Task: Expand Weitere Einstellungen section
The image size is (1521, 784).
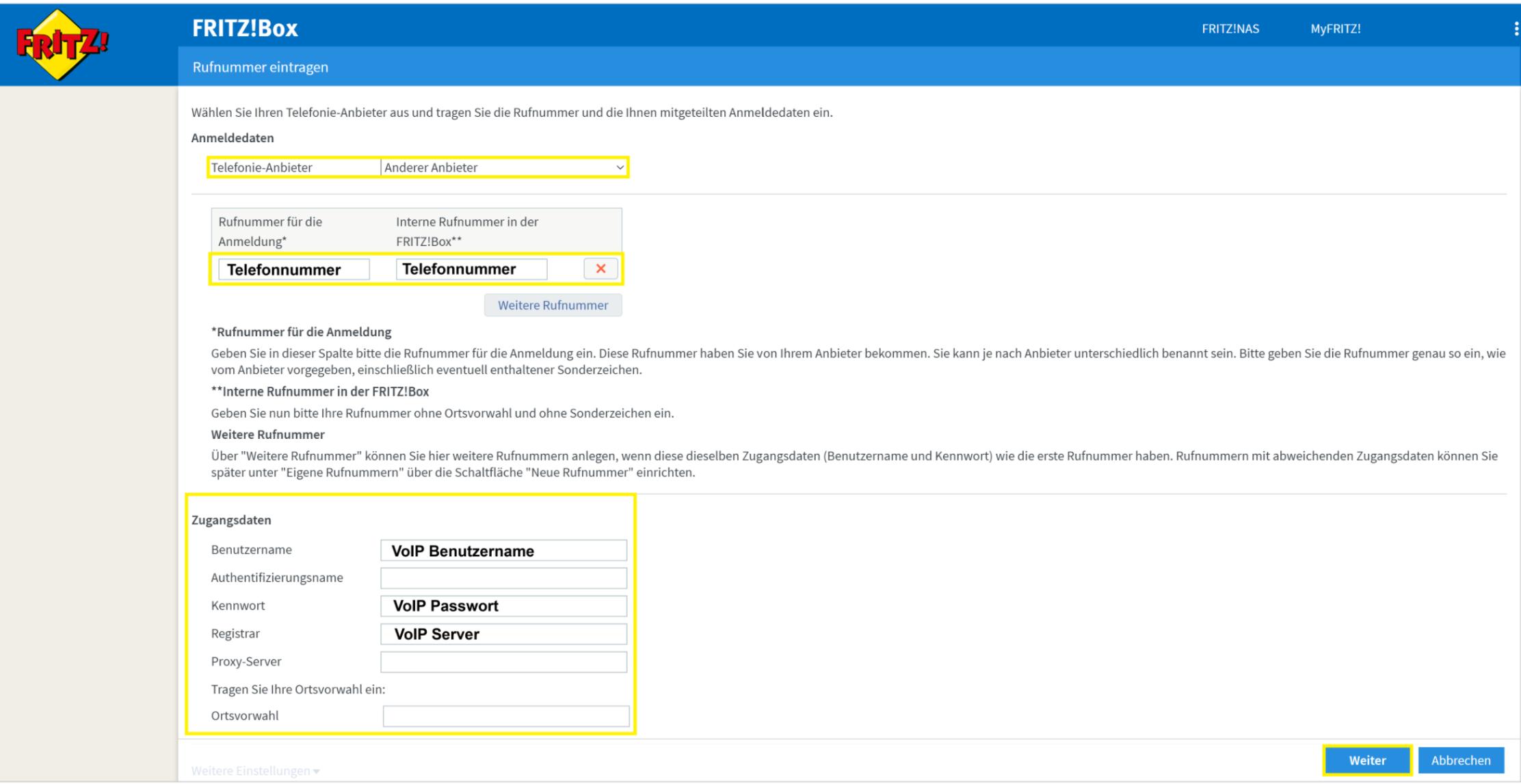Action: tap(255, 771)
